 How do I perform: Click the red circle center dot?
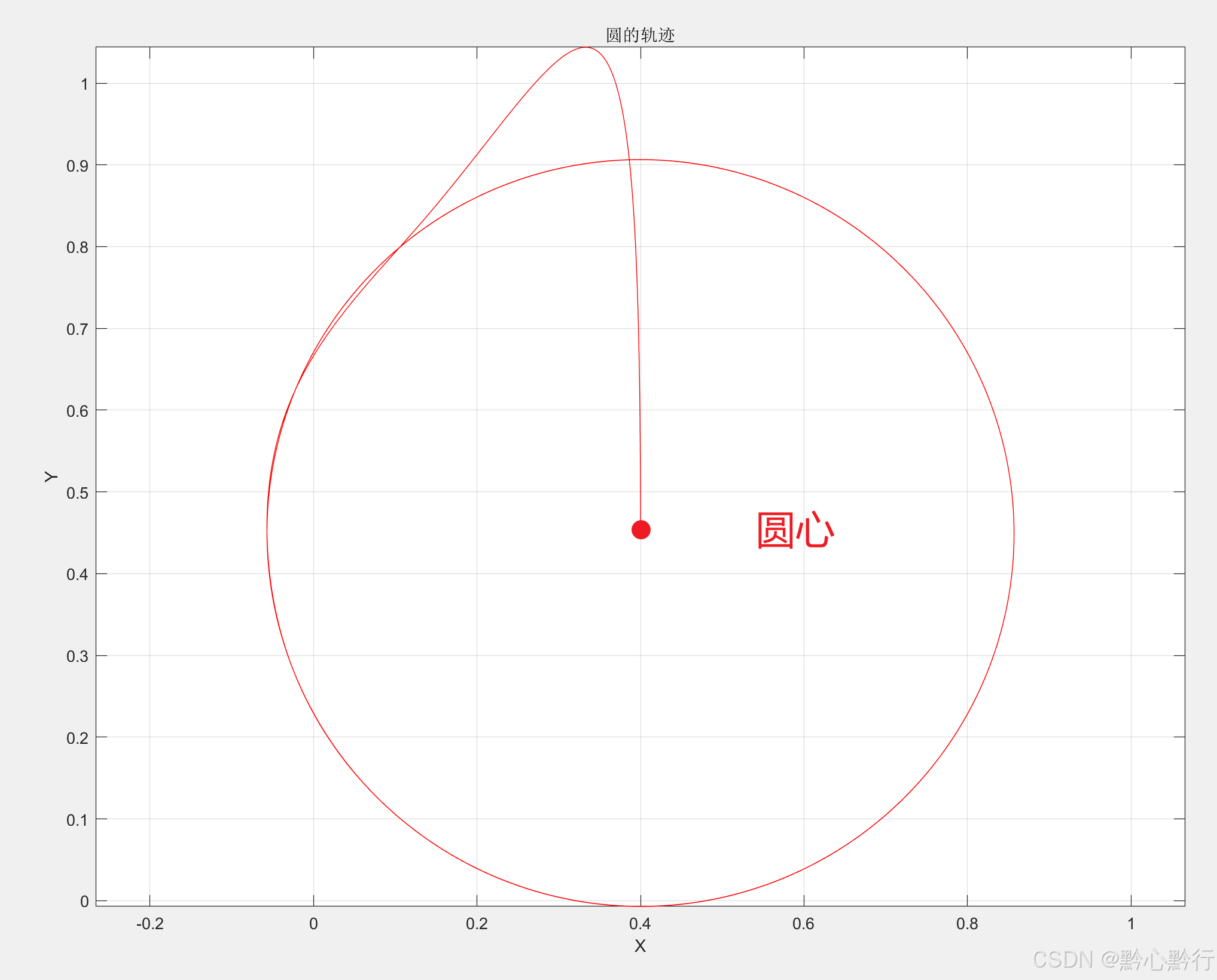640,530
